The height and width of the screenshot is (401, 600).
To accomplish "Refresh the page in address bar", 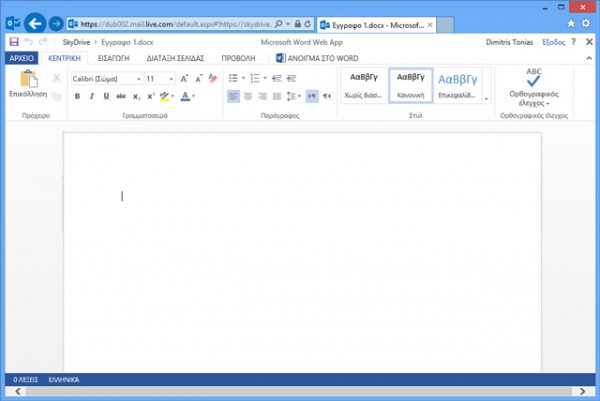I will pos(308,24).
